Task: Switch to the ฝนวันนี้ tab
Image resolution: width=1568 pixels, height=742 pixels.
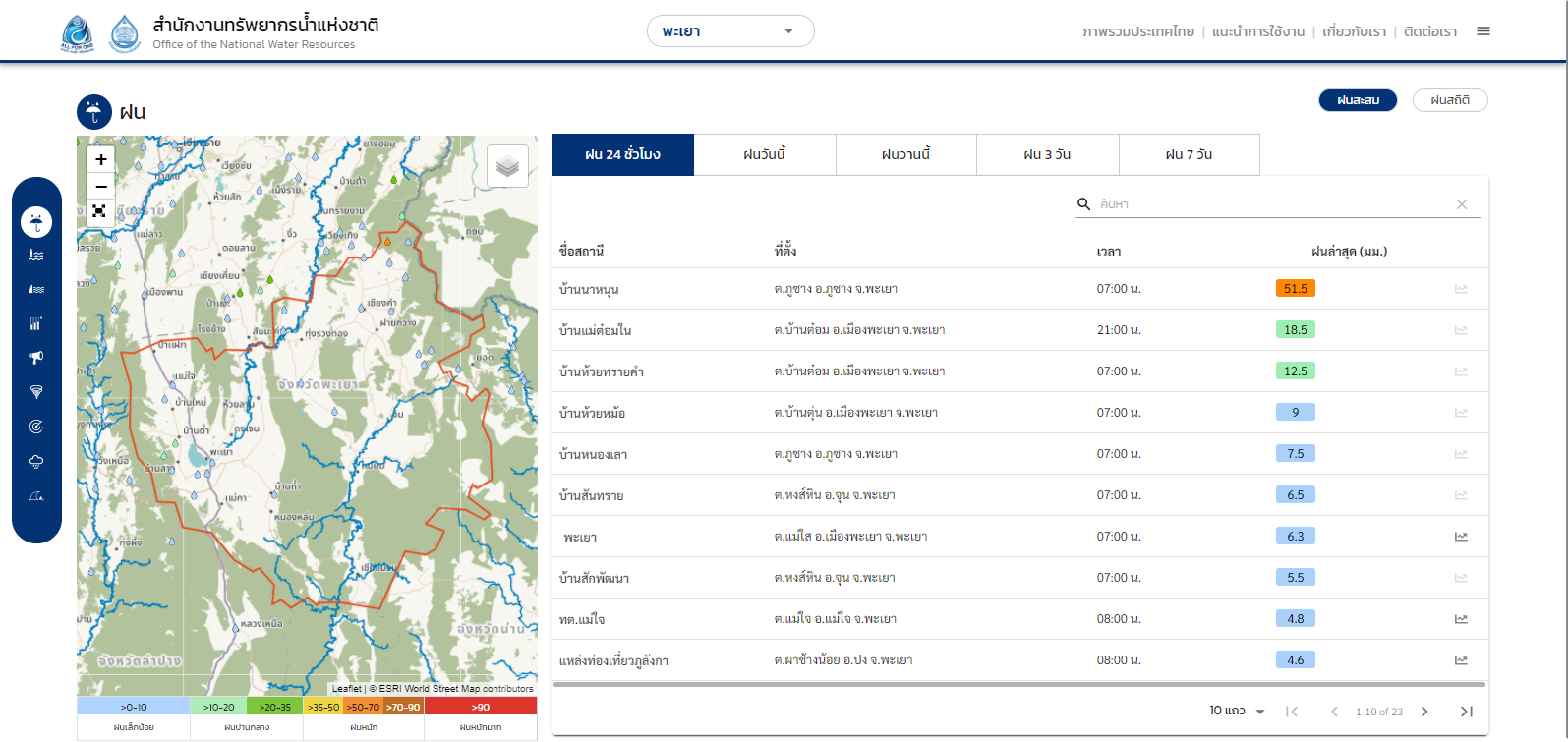Action: click(x=765, y=155)
